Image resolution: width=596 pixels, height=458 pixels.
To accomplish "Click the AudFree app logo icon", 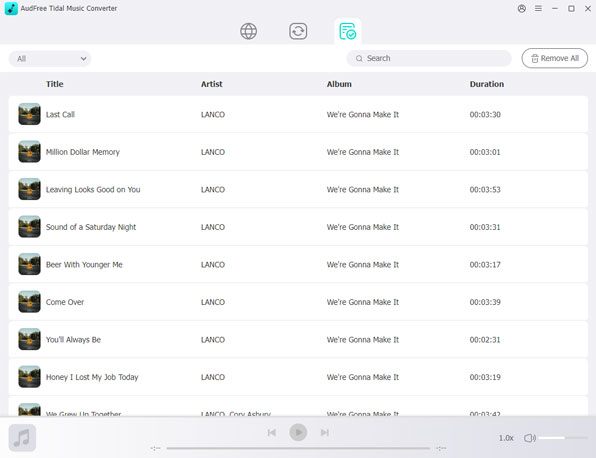I will (11, 8).
